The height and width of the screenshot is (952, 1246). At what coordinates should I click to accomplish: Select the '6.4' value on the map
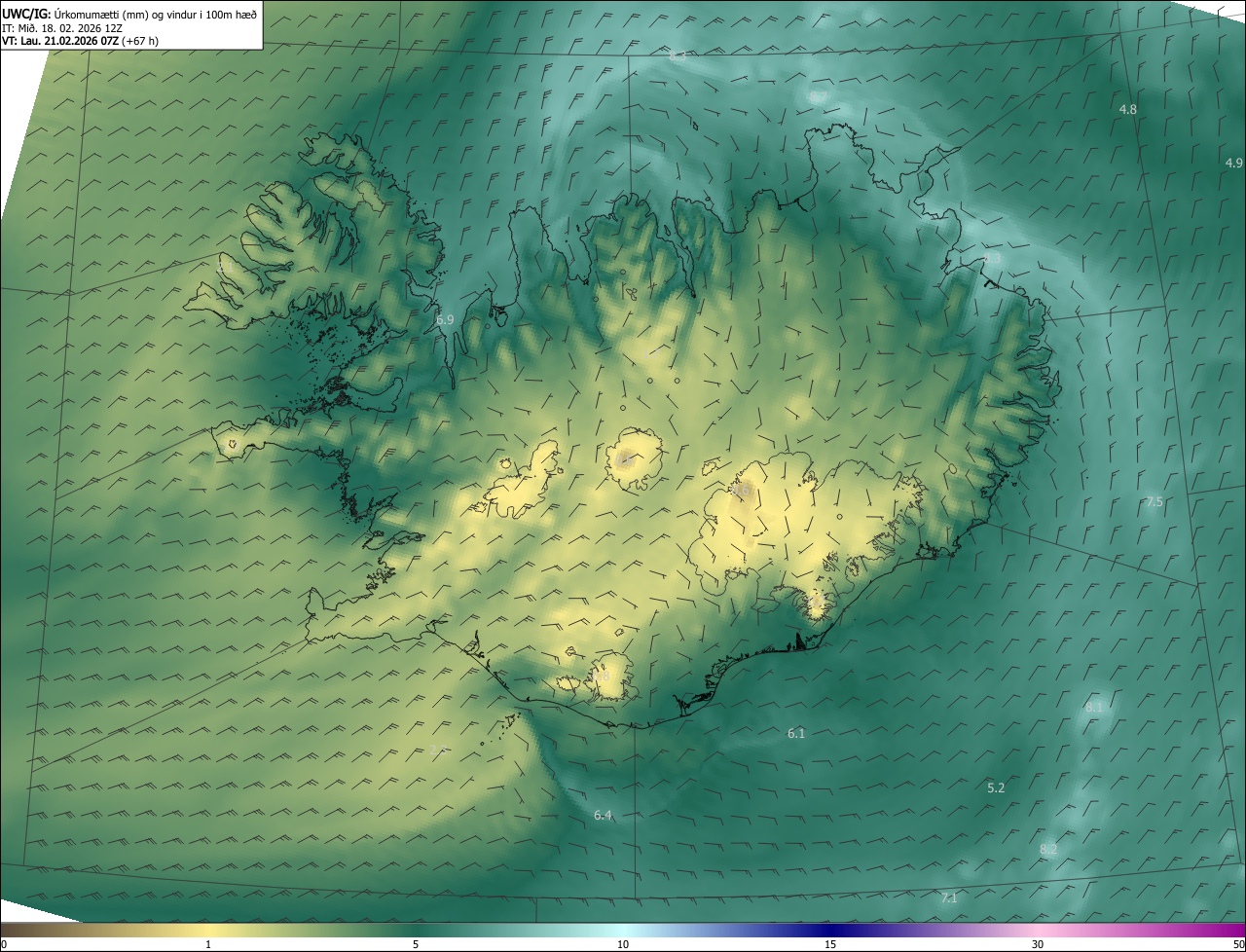click(x=603, y=815)
